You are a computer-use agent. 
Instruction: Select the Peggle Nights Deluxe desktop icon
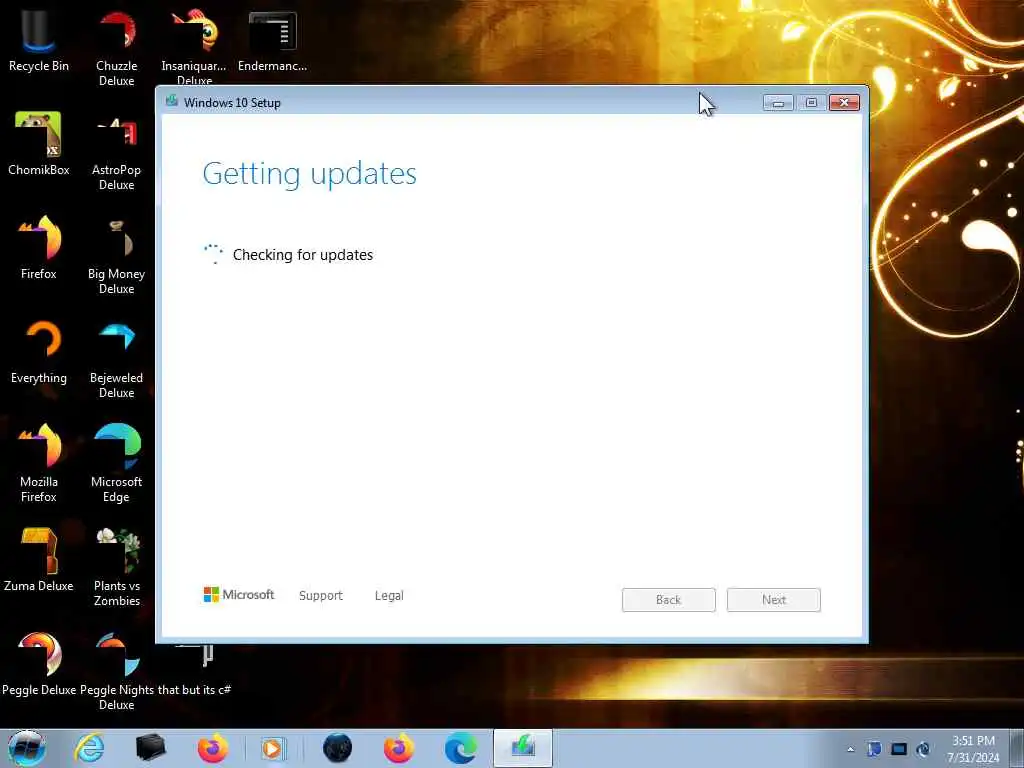pyautogui.click(x=116, y=671)
